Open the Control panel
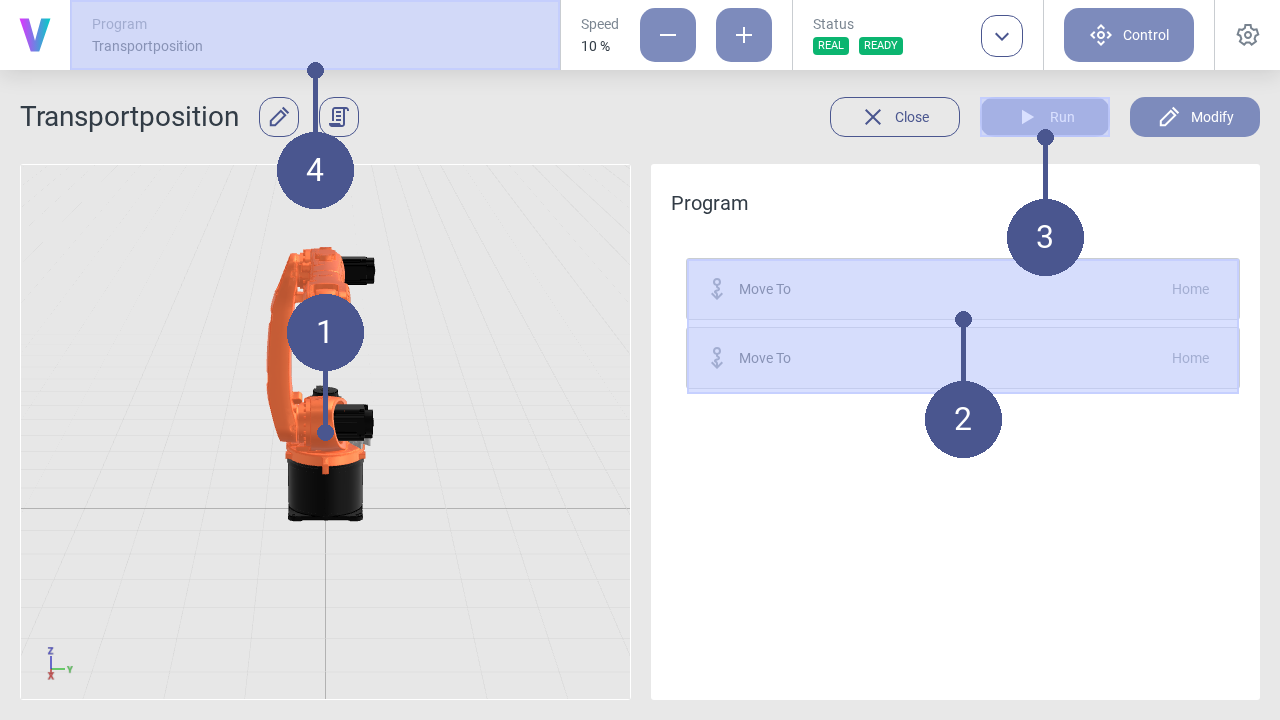Image resolution: width=1280 pixels, height=720 pixels. 1128,35
